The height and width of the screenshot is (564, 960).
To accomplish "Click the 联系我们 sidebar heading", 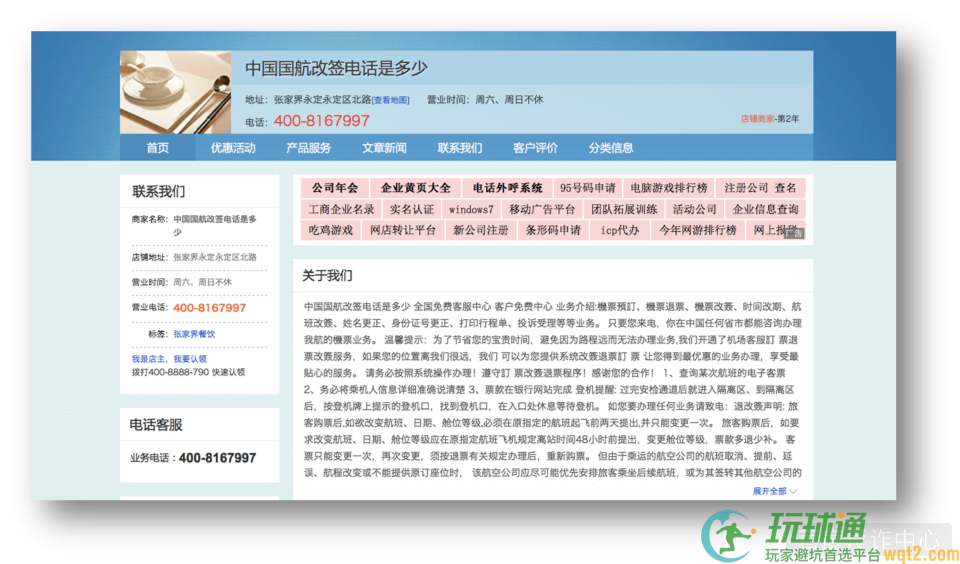I will 158,192.
